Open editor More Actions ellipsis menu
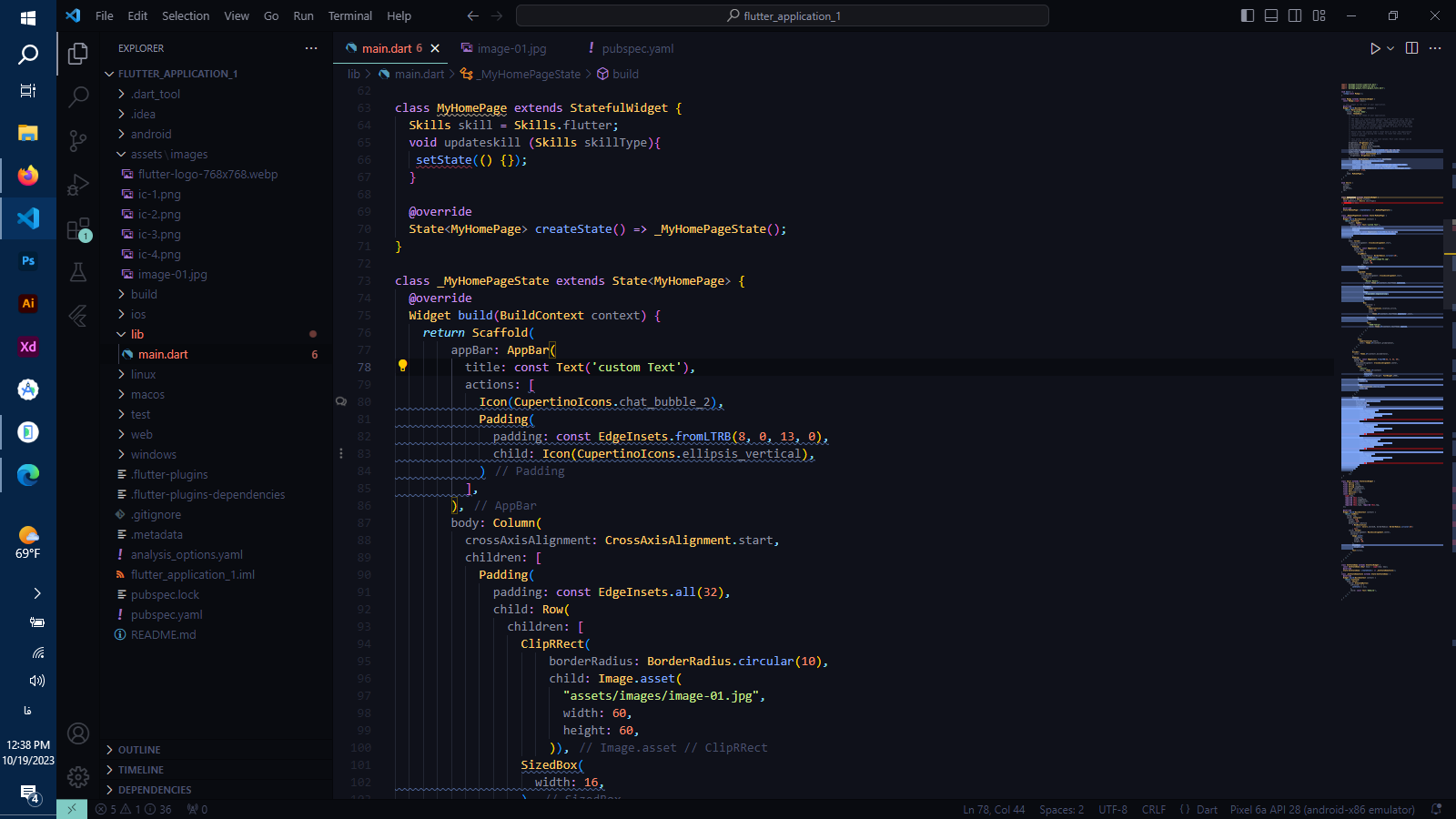1456x819 pixels. pos(1435,48)
